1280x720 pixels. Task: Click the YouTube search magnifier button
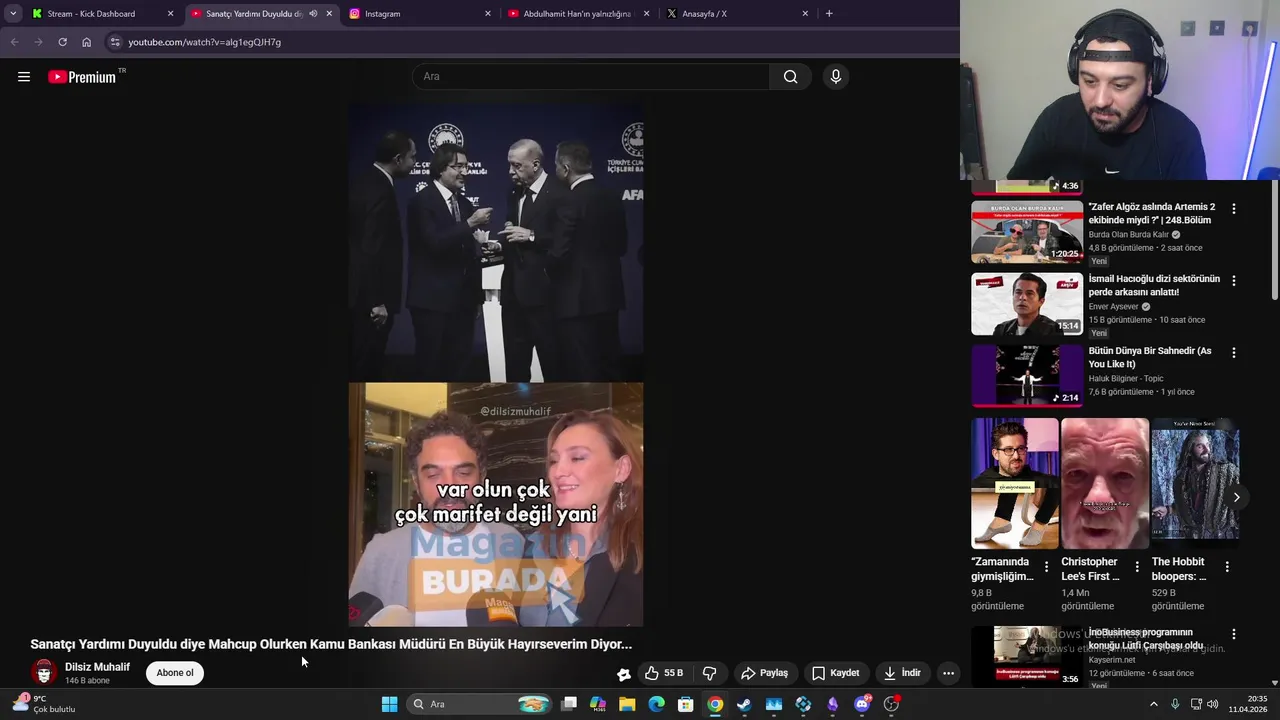tap(790, 77)
